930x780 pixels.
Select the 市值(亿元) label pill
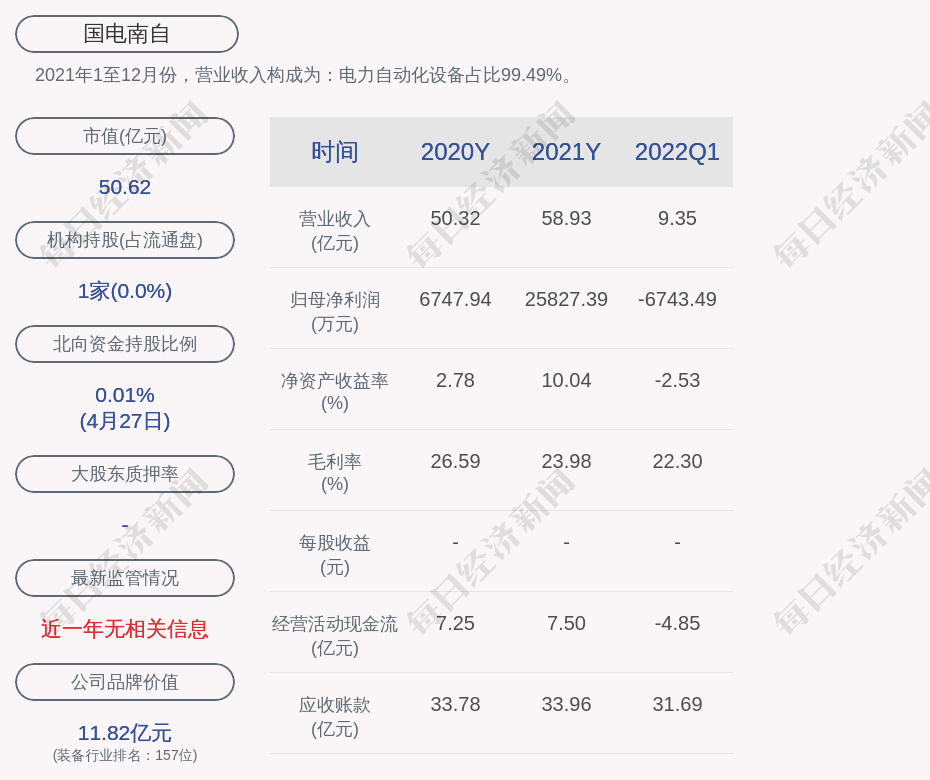click(x=125, y=136)
